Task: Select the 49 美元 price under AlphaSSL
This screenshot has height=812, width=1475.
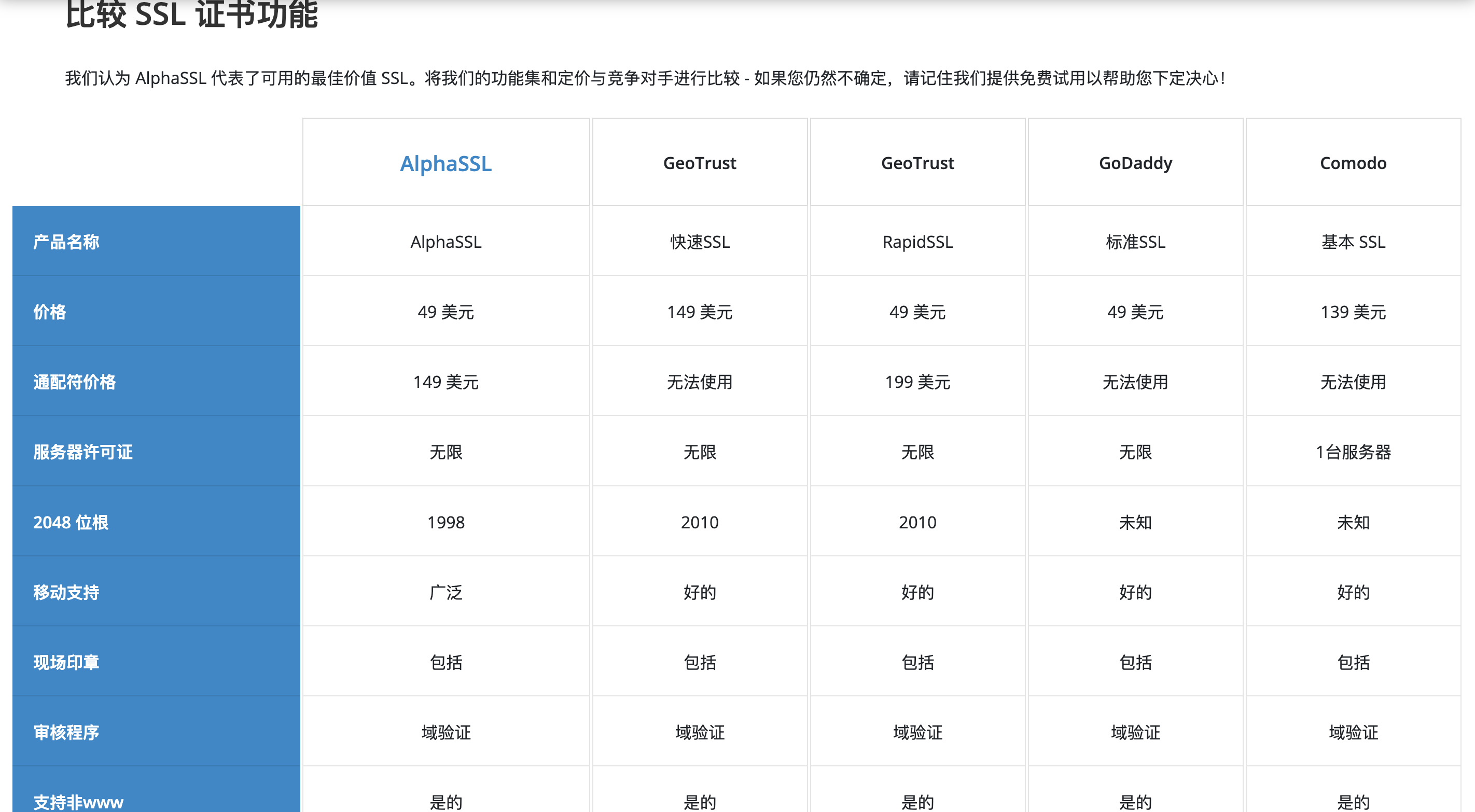Action: (x=446, y=312)
